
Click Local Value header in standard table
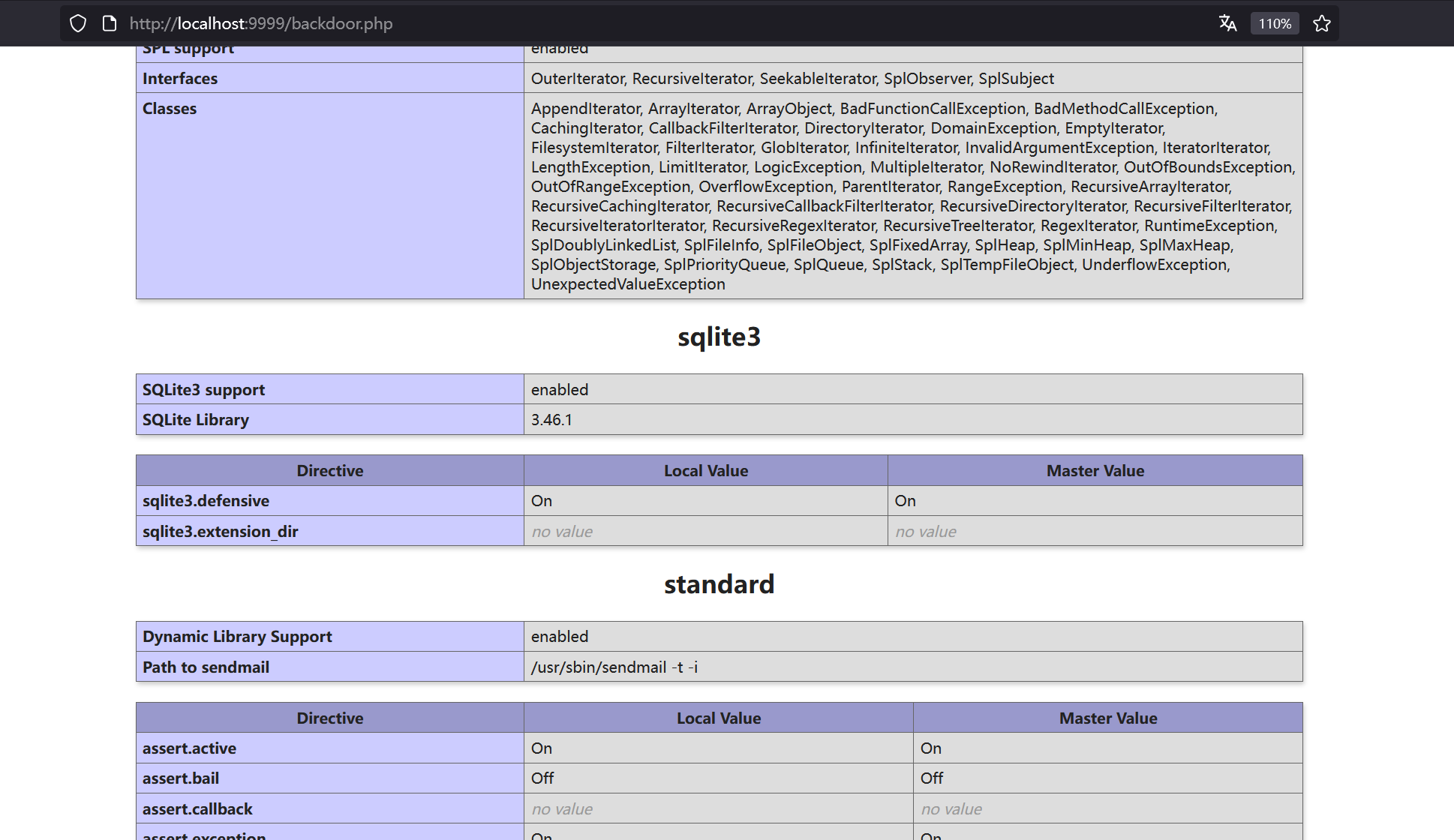pos(718,718)
